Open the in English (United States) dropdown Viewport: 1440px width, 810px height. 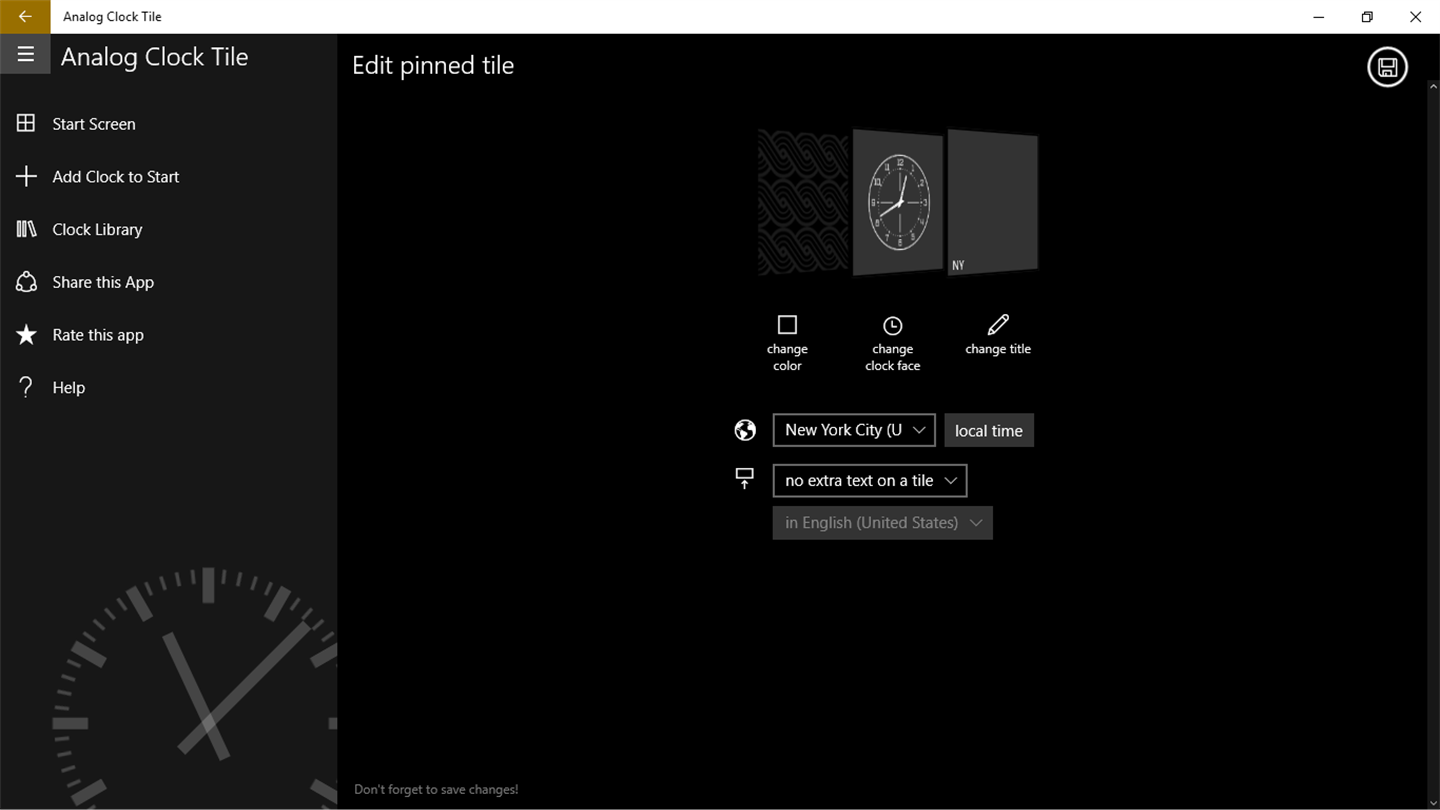pos(883,523)
